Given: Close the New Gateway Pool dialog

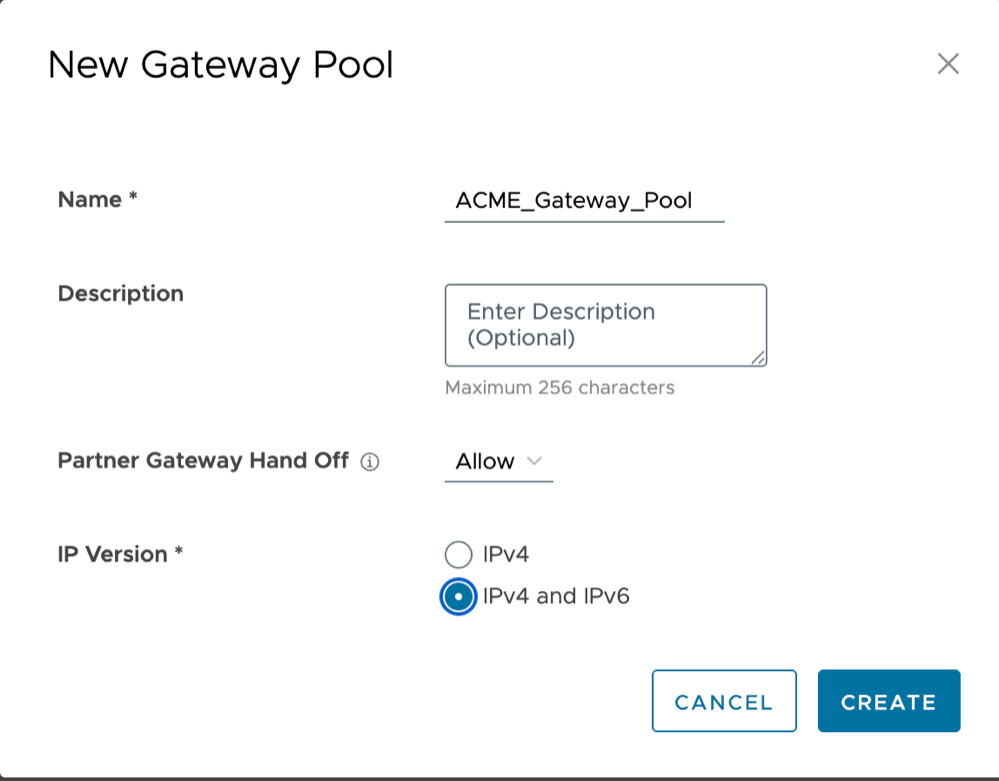Looking at the screenshot, I should [x=948, y=64].
